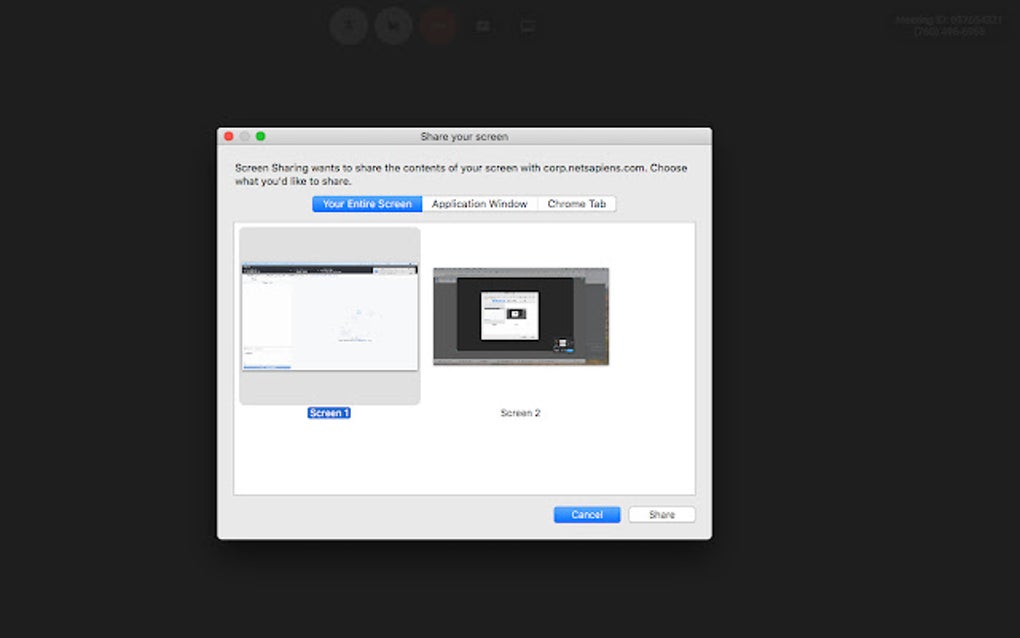Open the Your Entire Screen tab

click(x=366, y=203)
